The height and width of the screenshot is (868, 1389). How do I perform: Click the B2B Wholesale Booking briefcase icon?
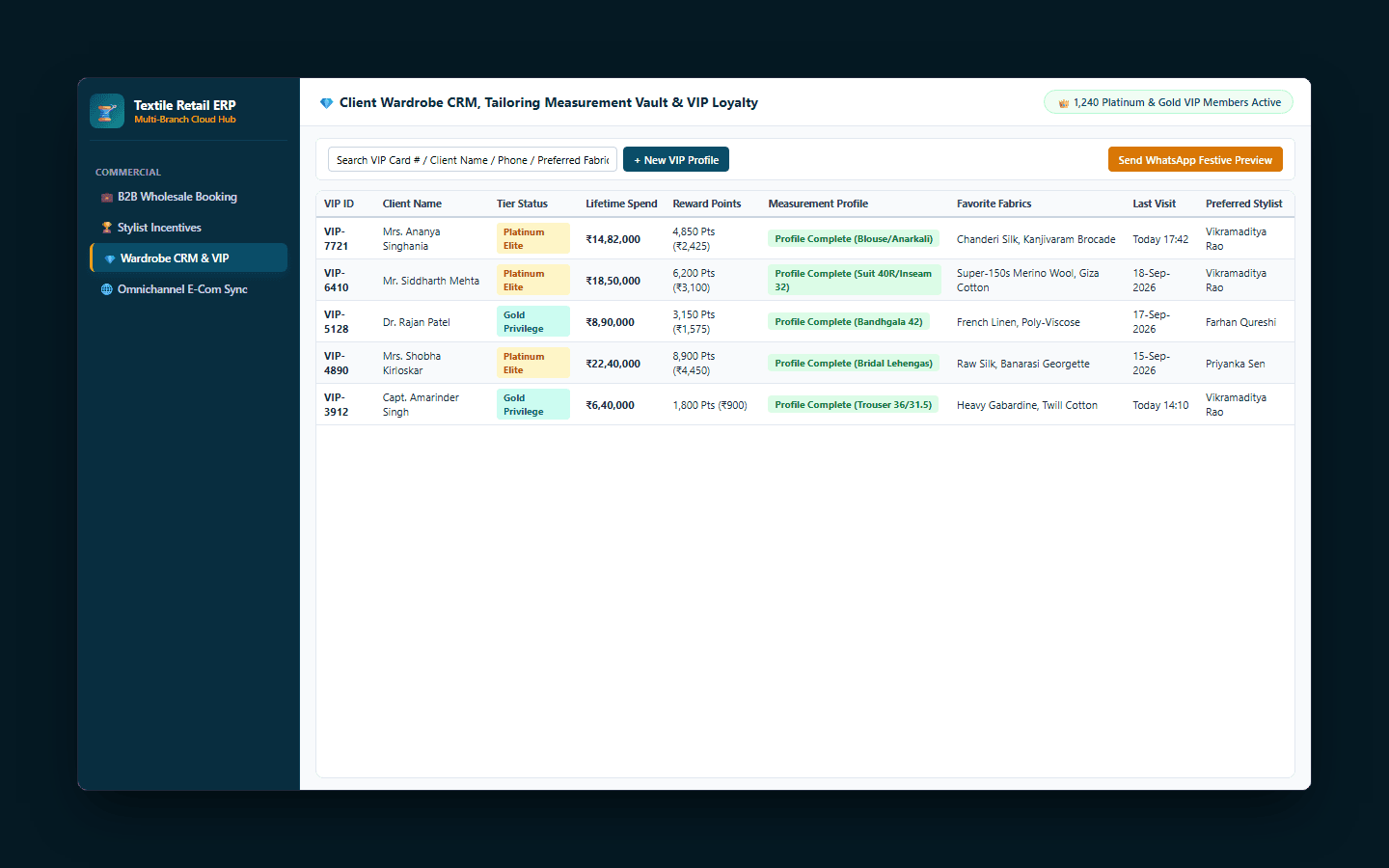(x=107, y=197)
